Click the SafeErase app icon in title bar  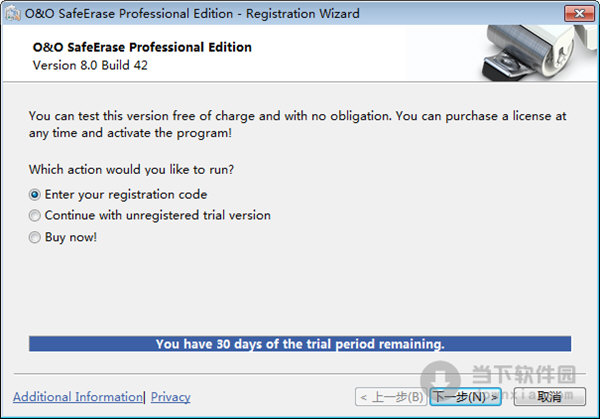12,14
